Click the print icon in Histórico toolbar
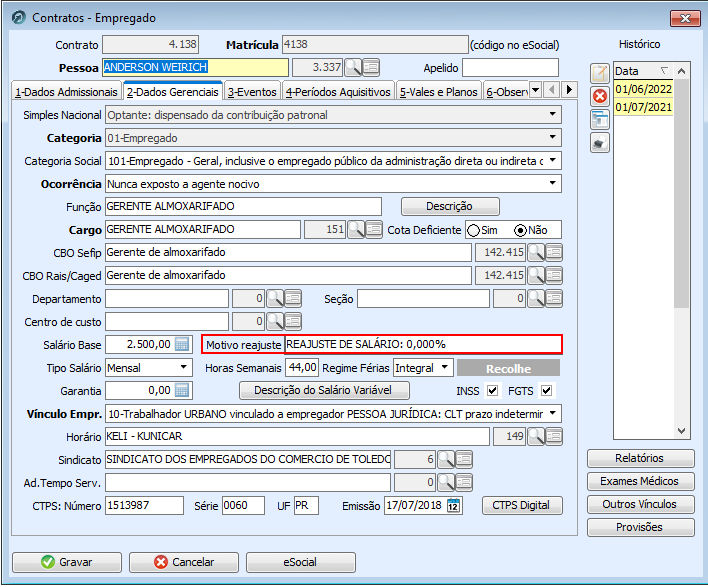This screenshot has width=708, height=587. click(600, 143)
